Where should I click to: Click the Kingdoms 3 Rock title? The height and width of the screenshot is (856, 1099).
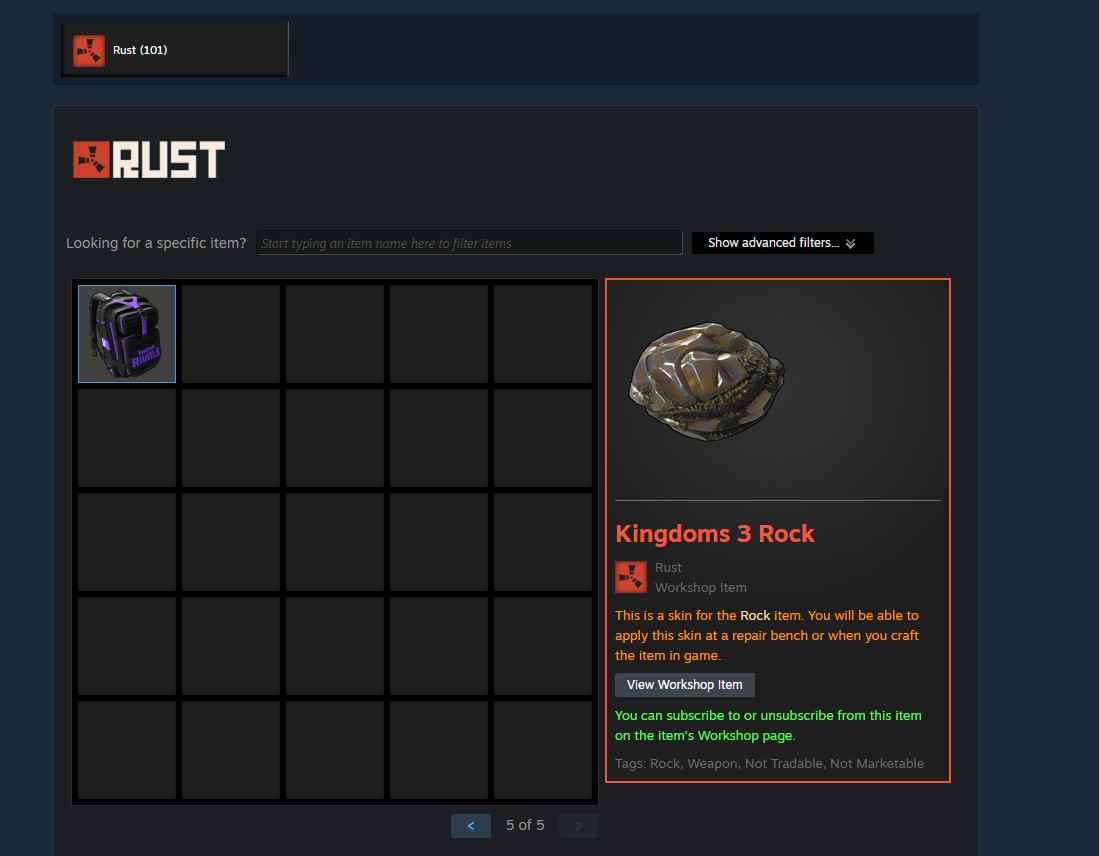(x=714, y=534)
